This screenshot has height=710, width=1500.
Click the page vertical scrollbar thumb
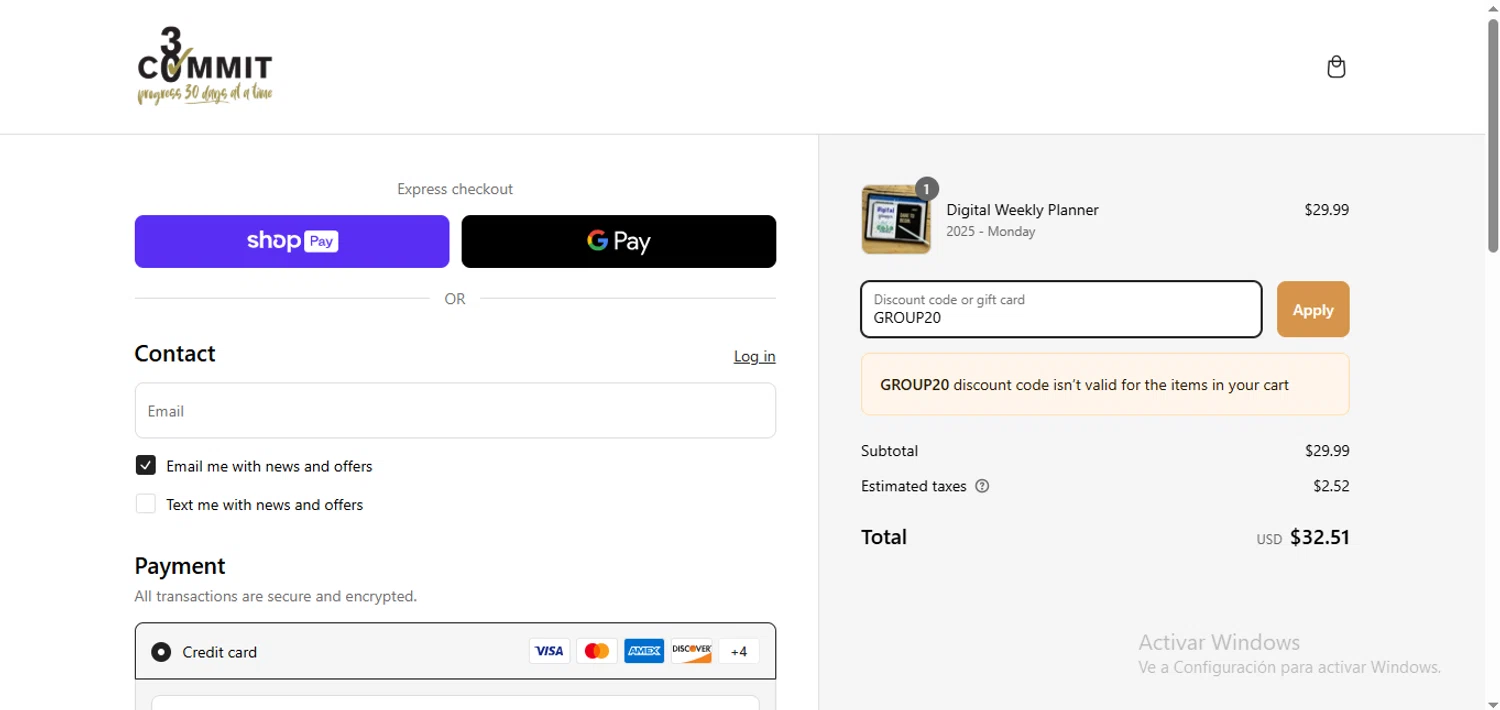point(1493,135)
